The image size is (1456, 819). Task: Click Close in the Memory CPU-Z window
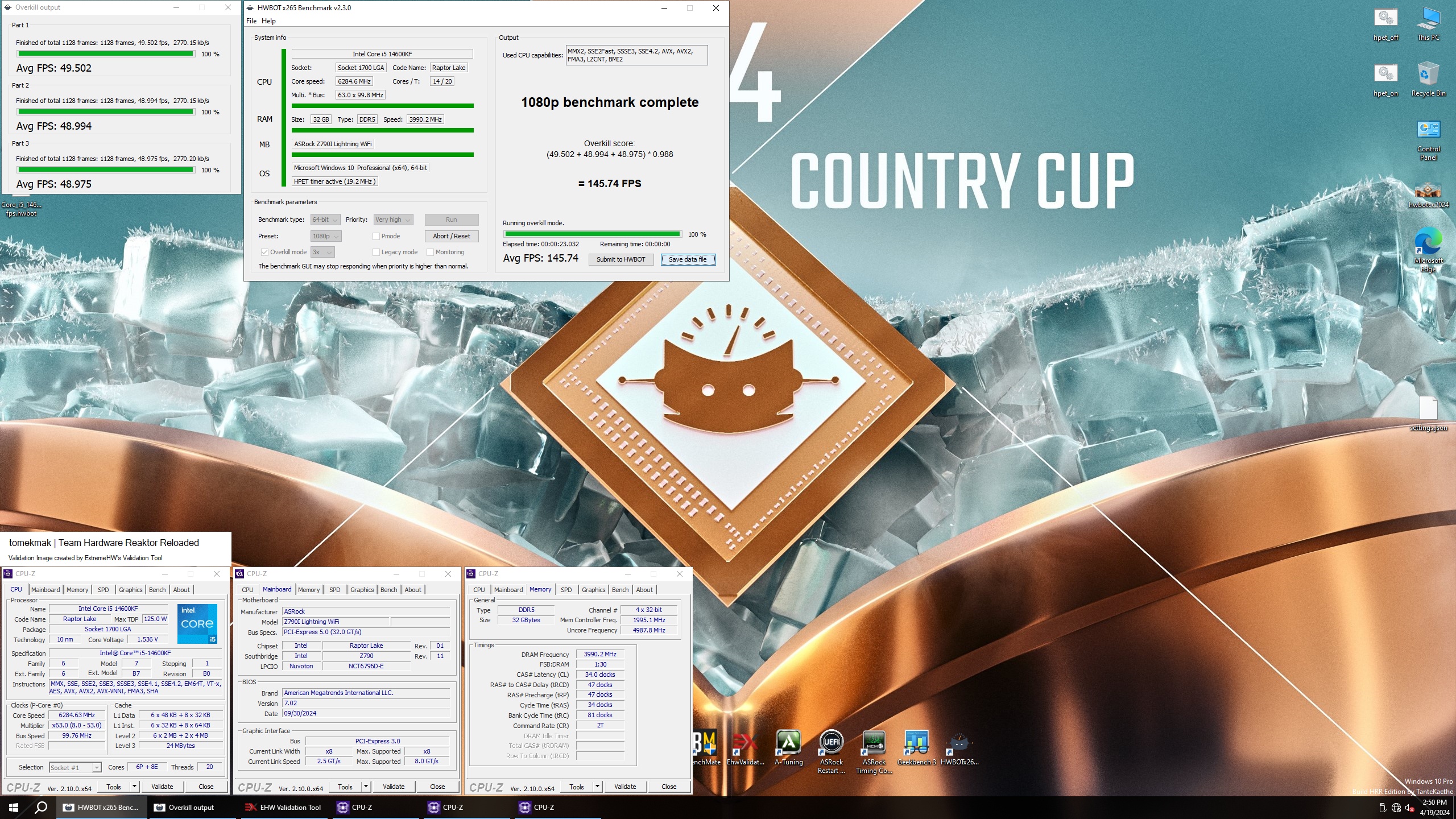668,787
